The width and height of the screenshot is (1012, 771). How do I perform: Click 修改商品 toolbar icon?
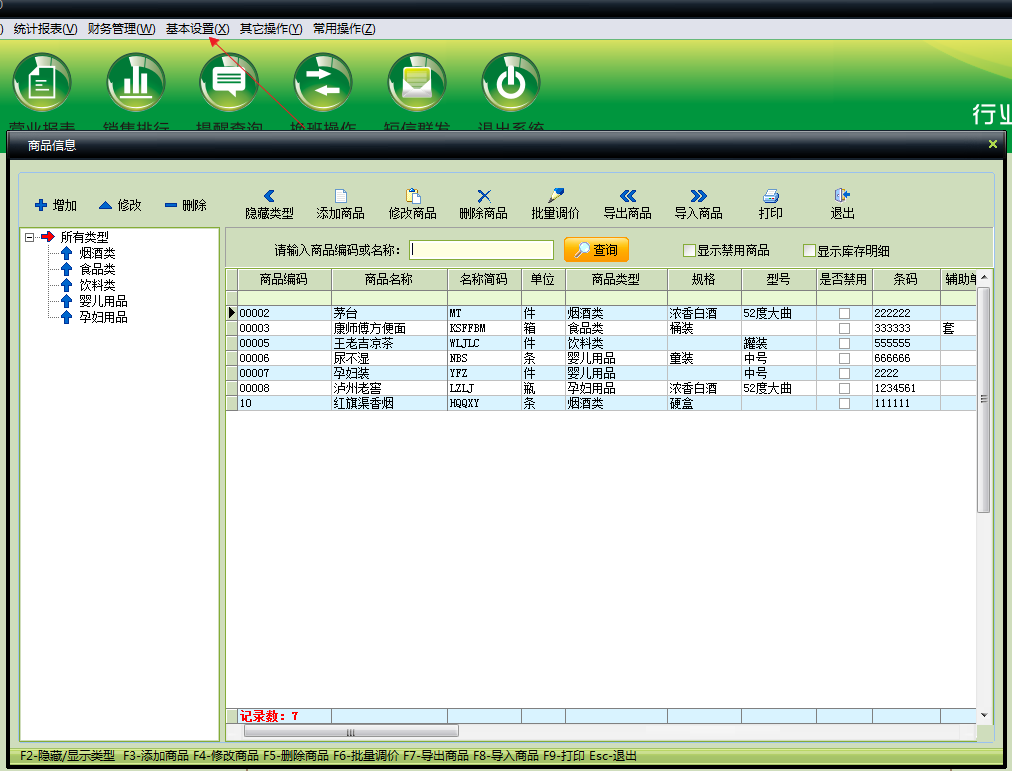point(412,204)
